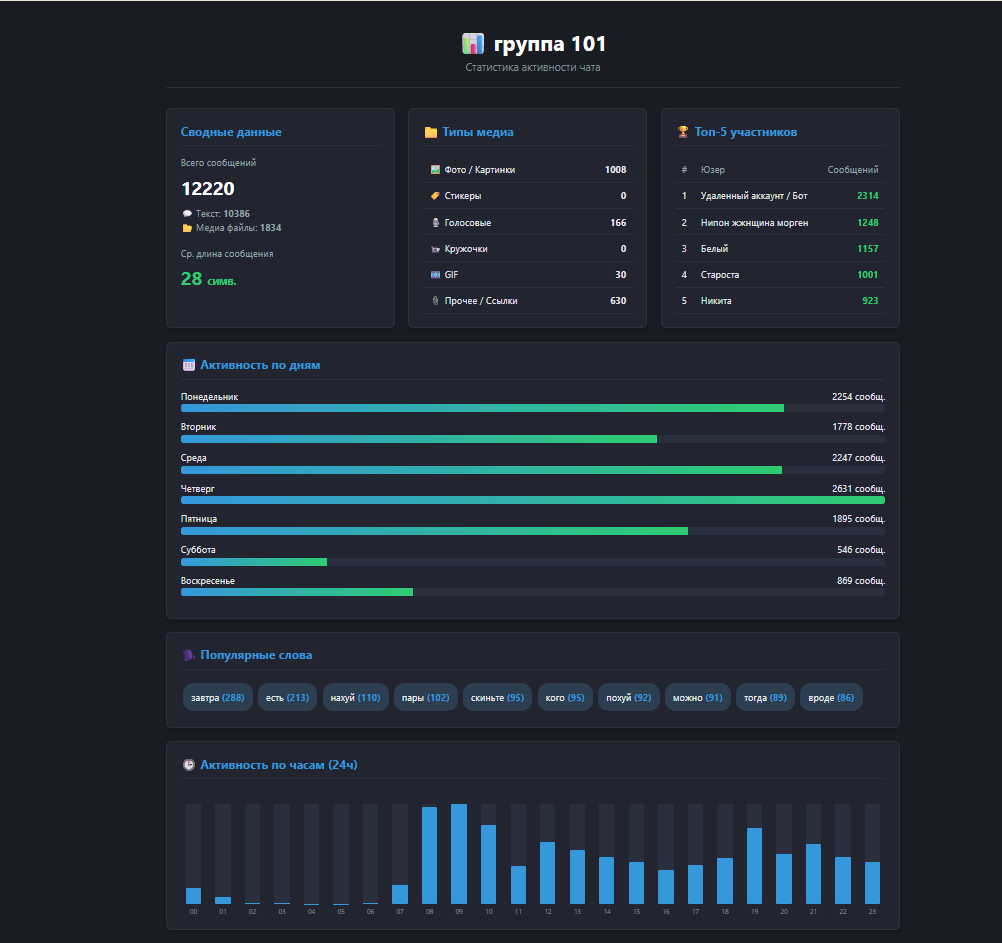
Task: Select the word chip вроде (86)
Action: [x=831, y=698]
